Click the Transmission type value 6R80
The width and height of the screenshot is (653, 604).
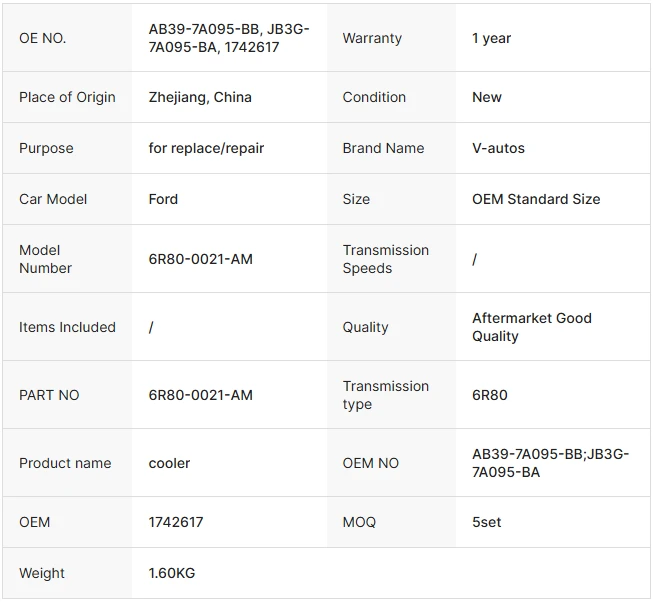(490, 394)
